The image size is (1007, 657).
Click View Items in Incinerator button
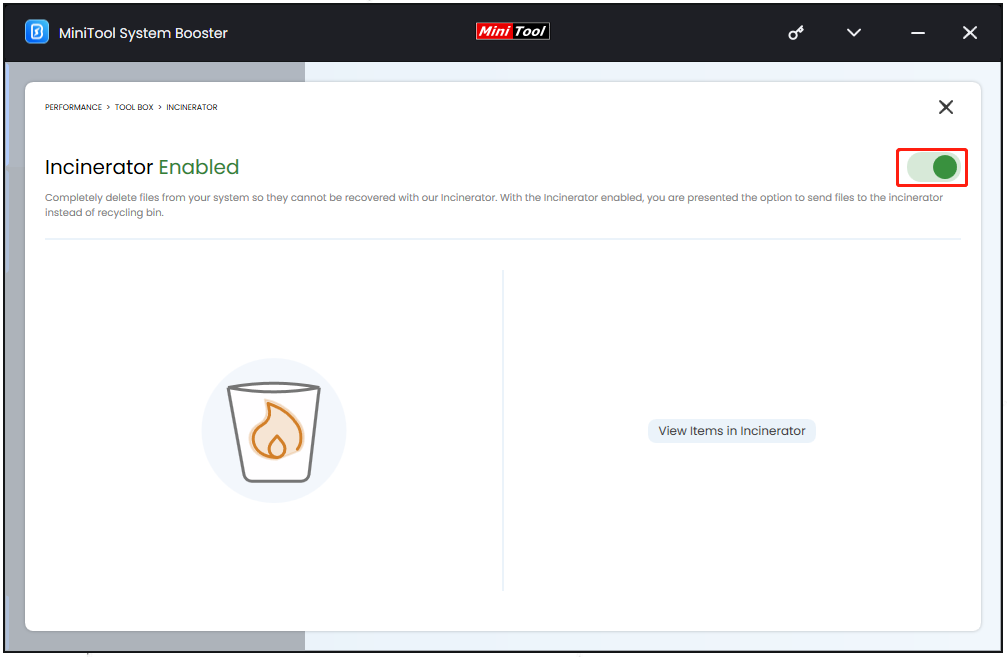731,431
